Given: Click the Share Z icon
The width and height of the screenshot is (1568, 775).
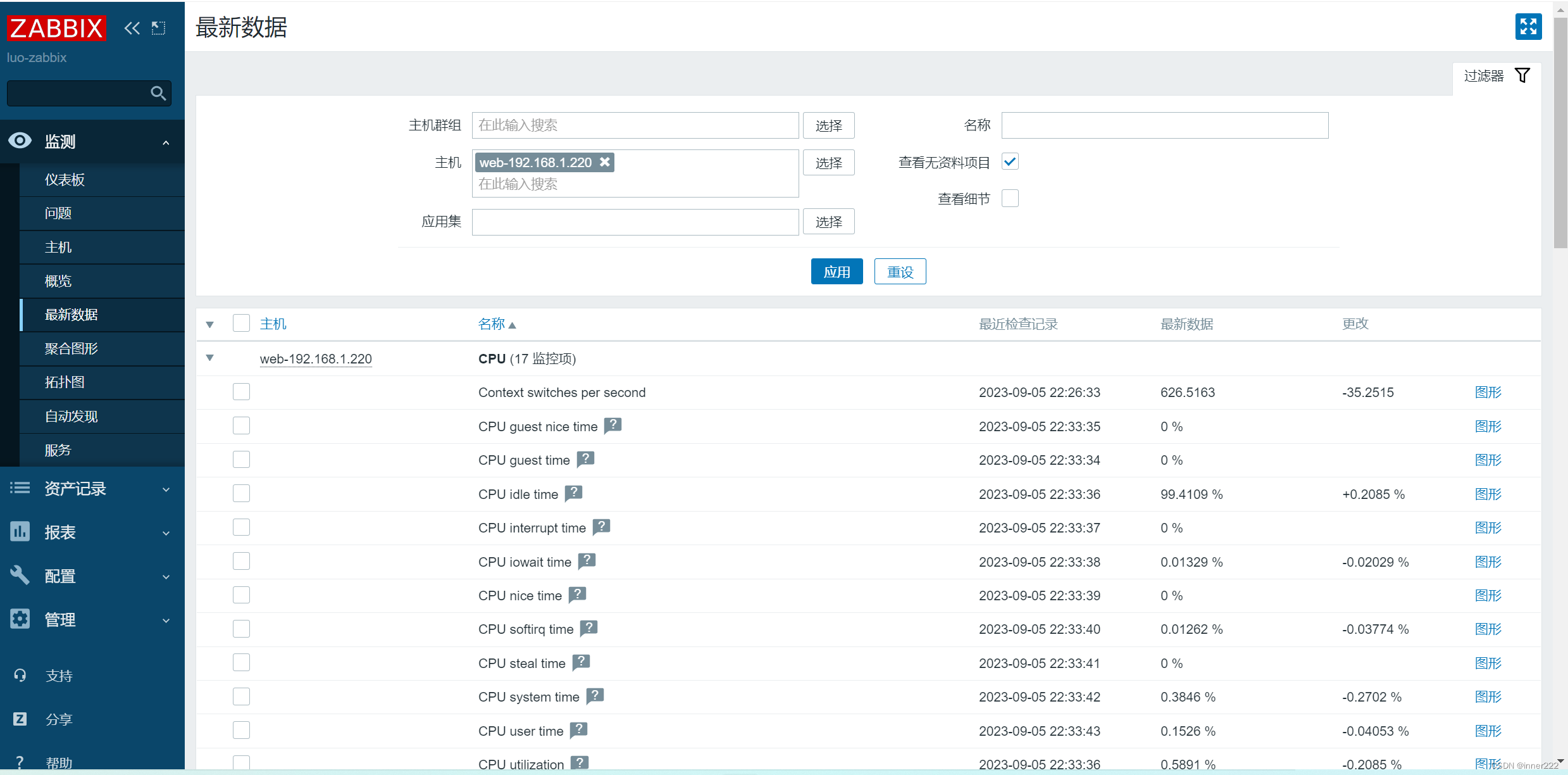Looking at the screenshot, I should [x=20, y=719].
